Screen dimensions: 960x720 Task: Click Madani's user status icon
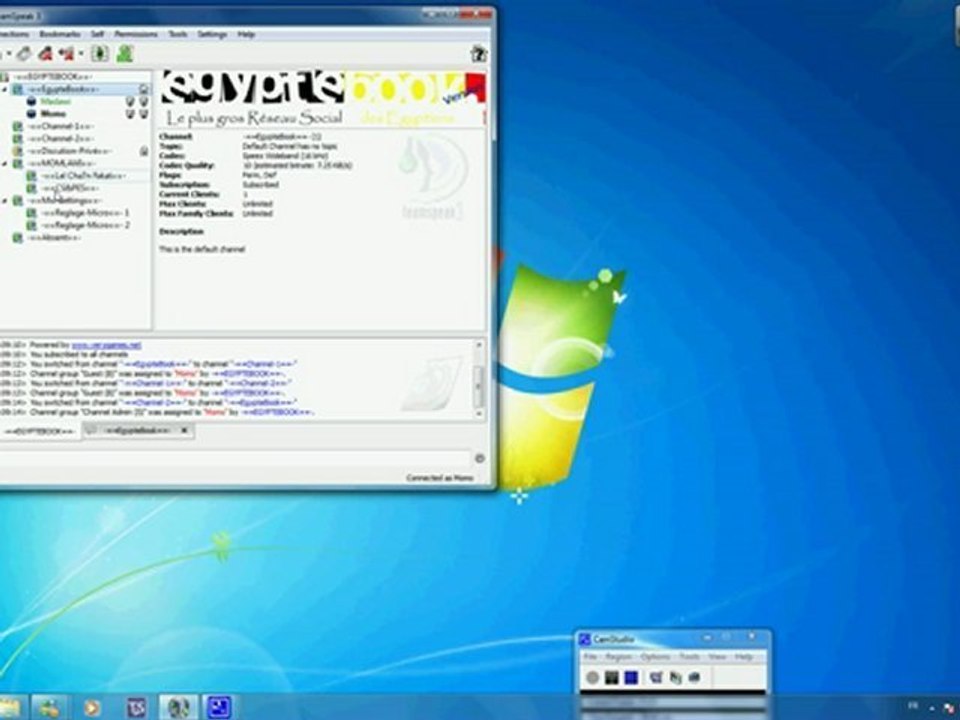pyautogui.click(x=31, y=102)
